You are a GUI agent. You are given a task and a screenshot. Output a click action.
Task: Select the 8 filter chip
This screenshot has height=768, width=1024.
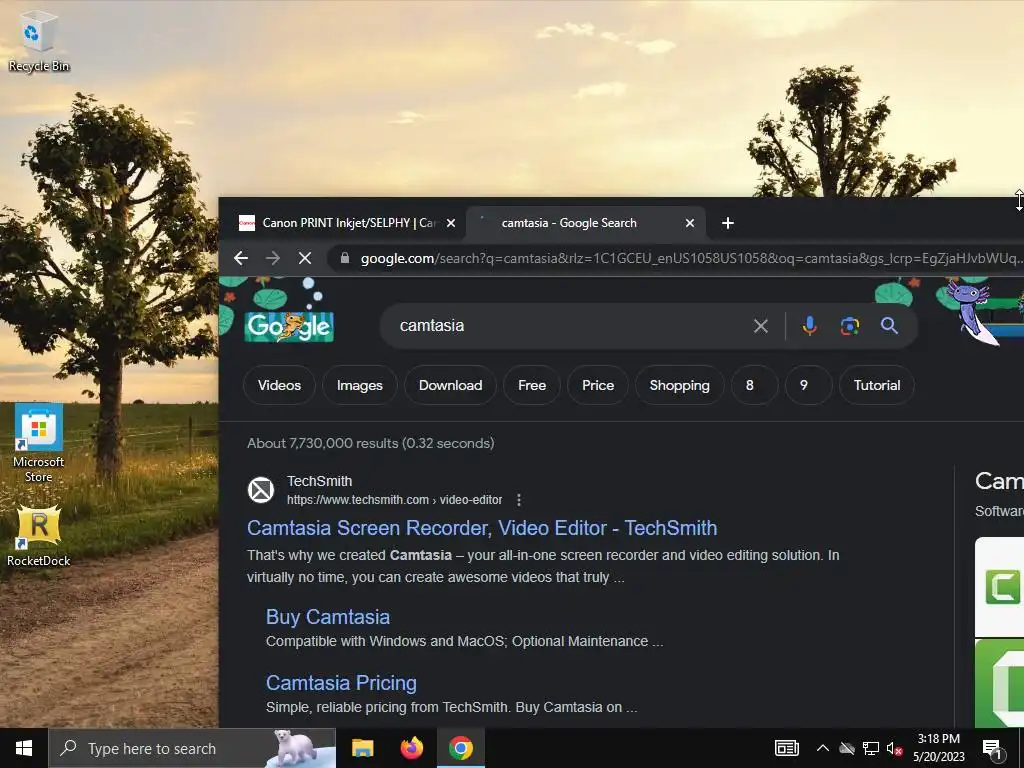click(x=754, y=385)
